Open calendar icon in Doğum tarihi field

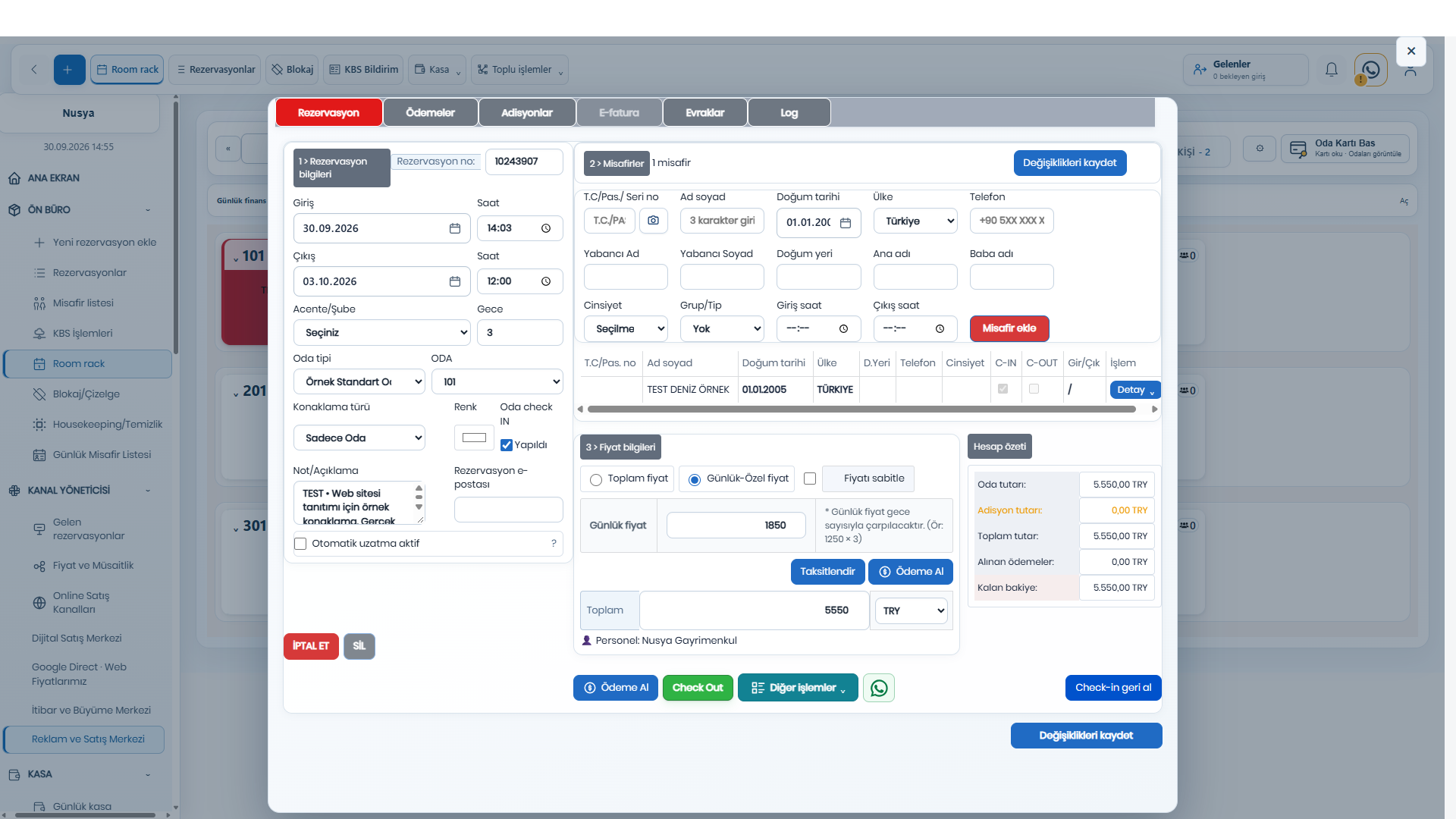tap(846, 223)
